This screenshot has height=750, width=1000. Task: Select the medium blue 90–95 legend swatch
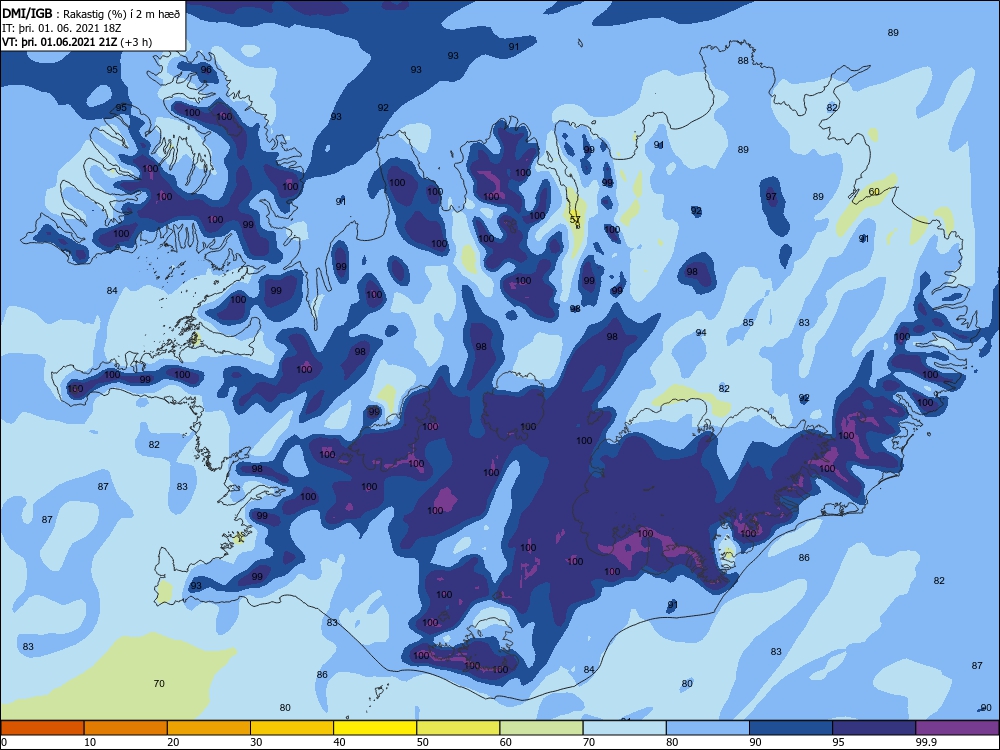pyautogui.click(x=791, y=728)
